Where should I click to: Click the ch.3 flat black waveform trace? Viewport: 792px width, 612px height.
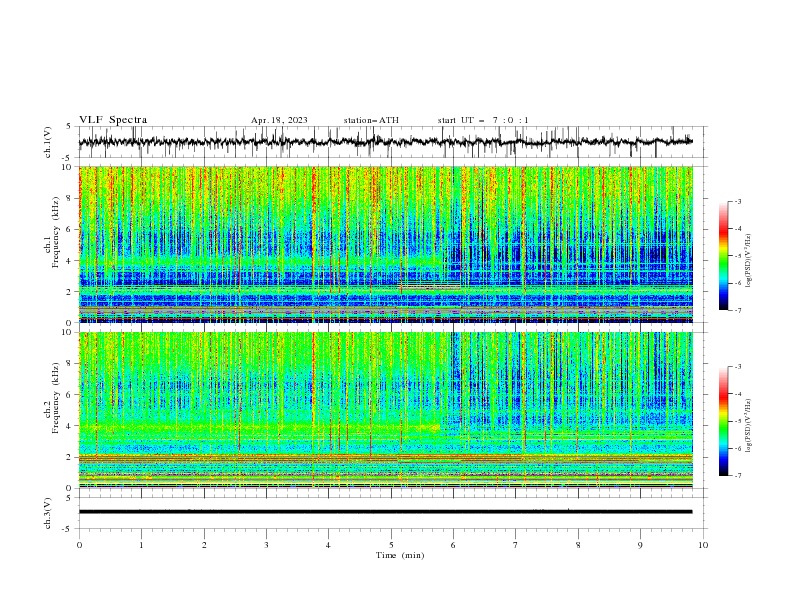386,512
